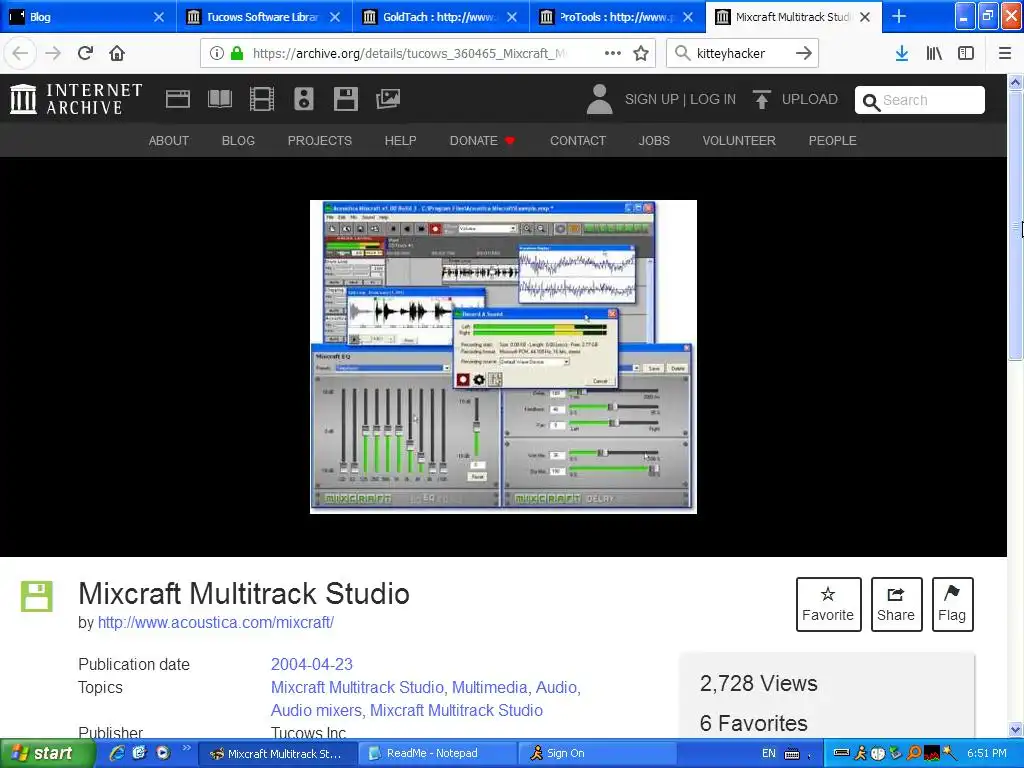
Task: Share this Mixcraft item
Action: point(896,604)
